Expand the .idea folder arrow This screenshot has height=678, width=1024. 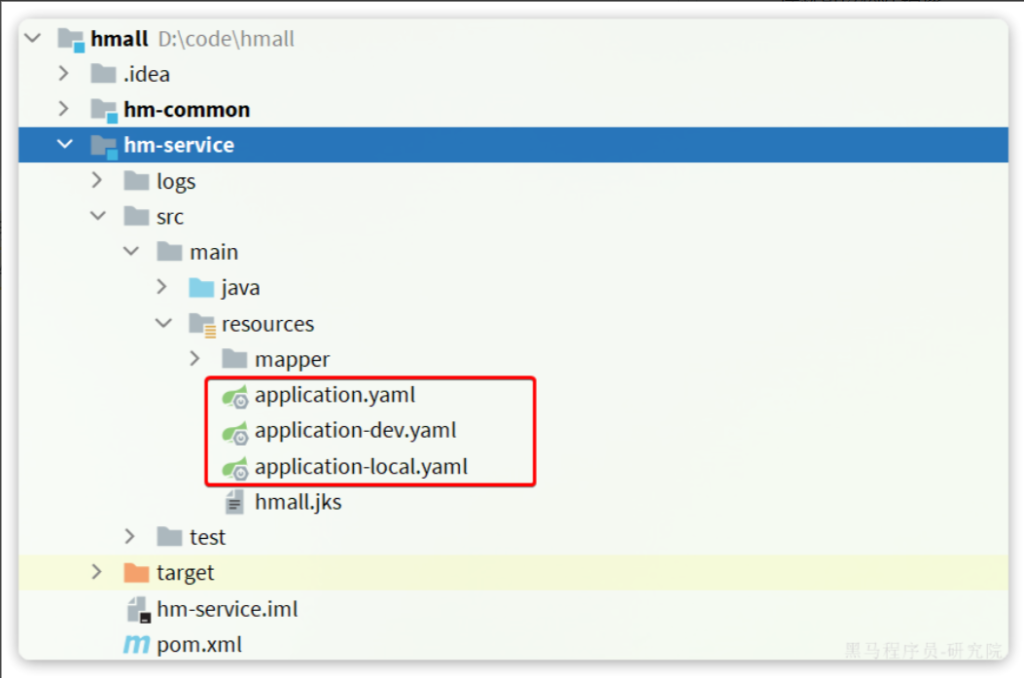(x=64, y=74)
